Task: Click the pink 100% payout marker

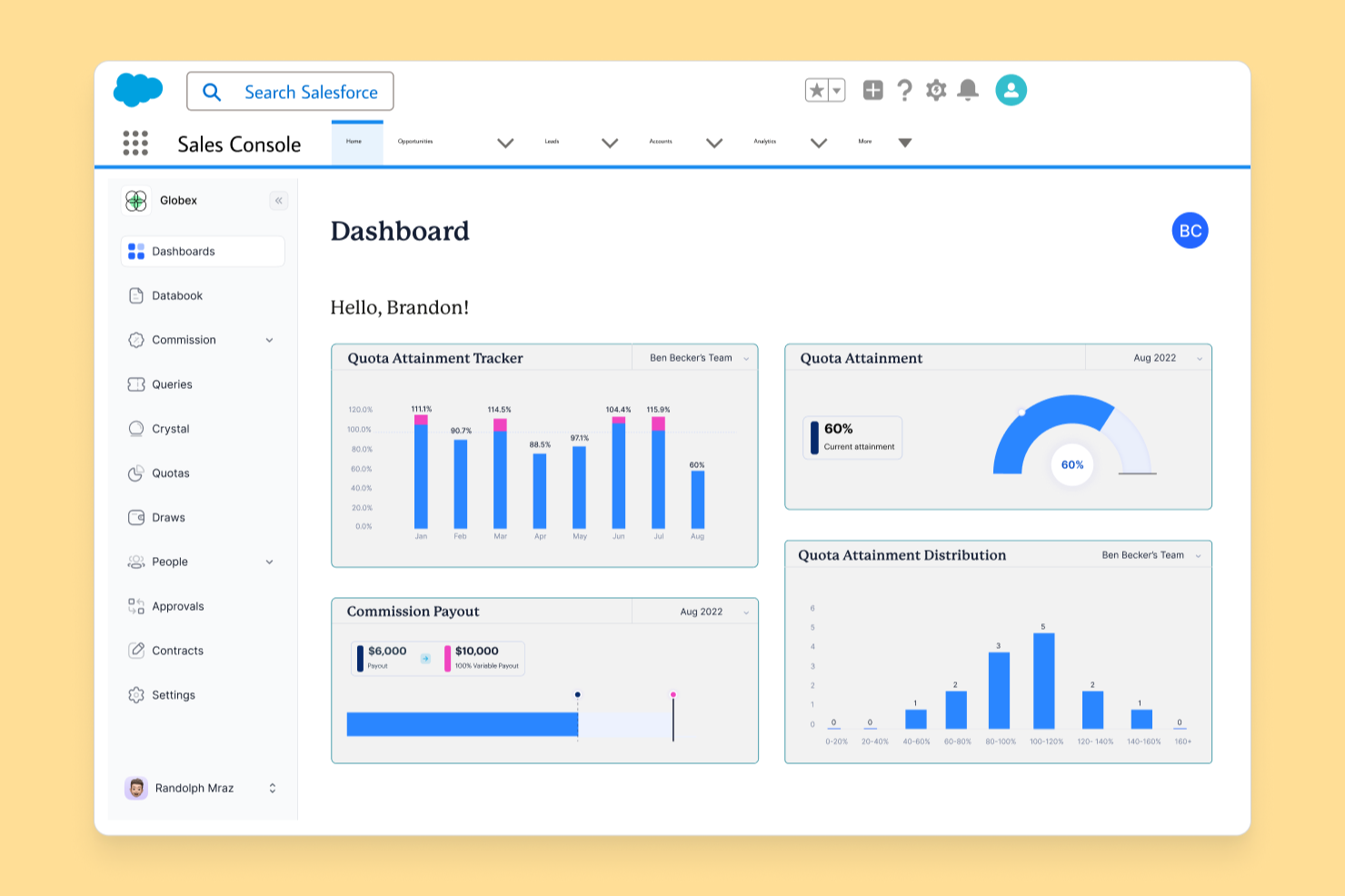Action: tap(673, 695)
